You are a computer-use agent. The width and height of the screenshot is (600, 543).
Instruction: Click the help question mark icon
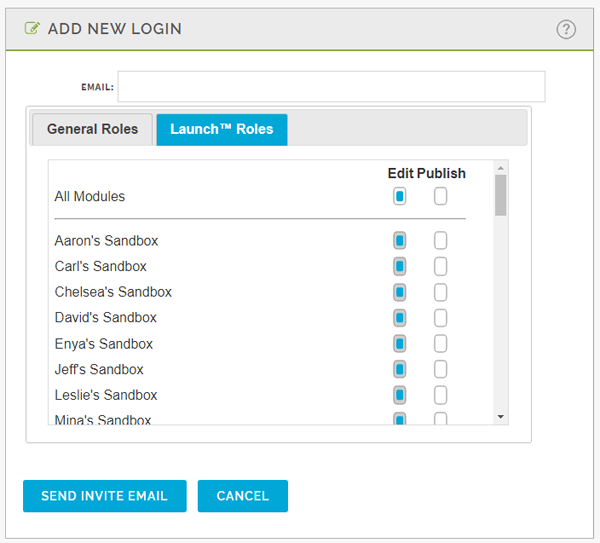coord(566,29)
